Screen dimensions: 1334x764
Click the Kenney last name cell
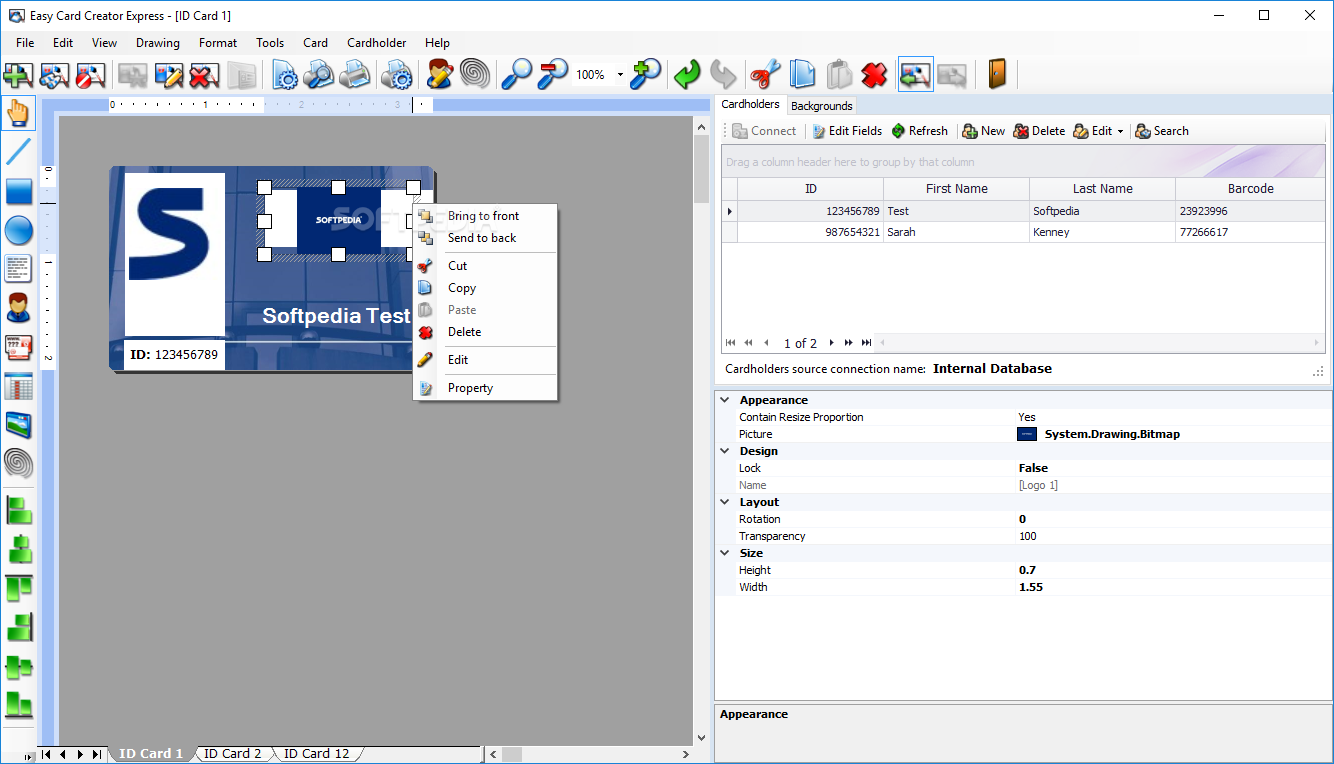click(x=1102, y=232)
